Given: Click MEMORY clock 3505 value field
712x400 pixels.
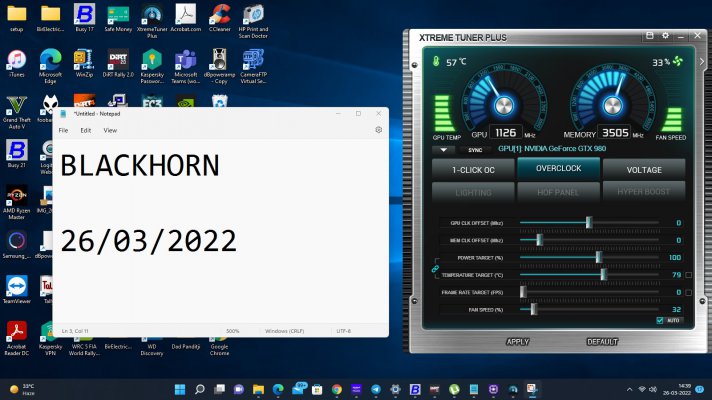Looking at the screenshot, I should pos(615,133).
